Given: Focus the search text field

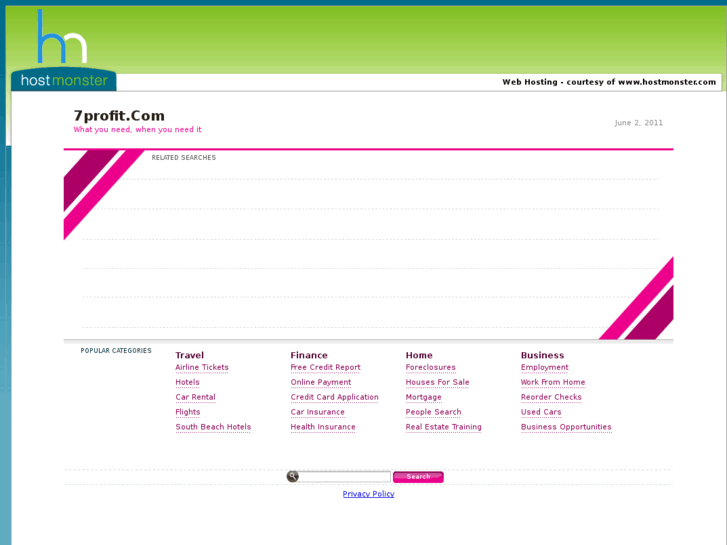Looking at the screenshot, I should point(344,476).
